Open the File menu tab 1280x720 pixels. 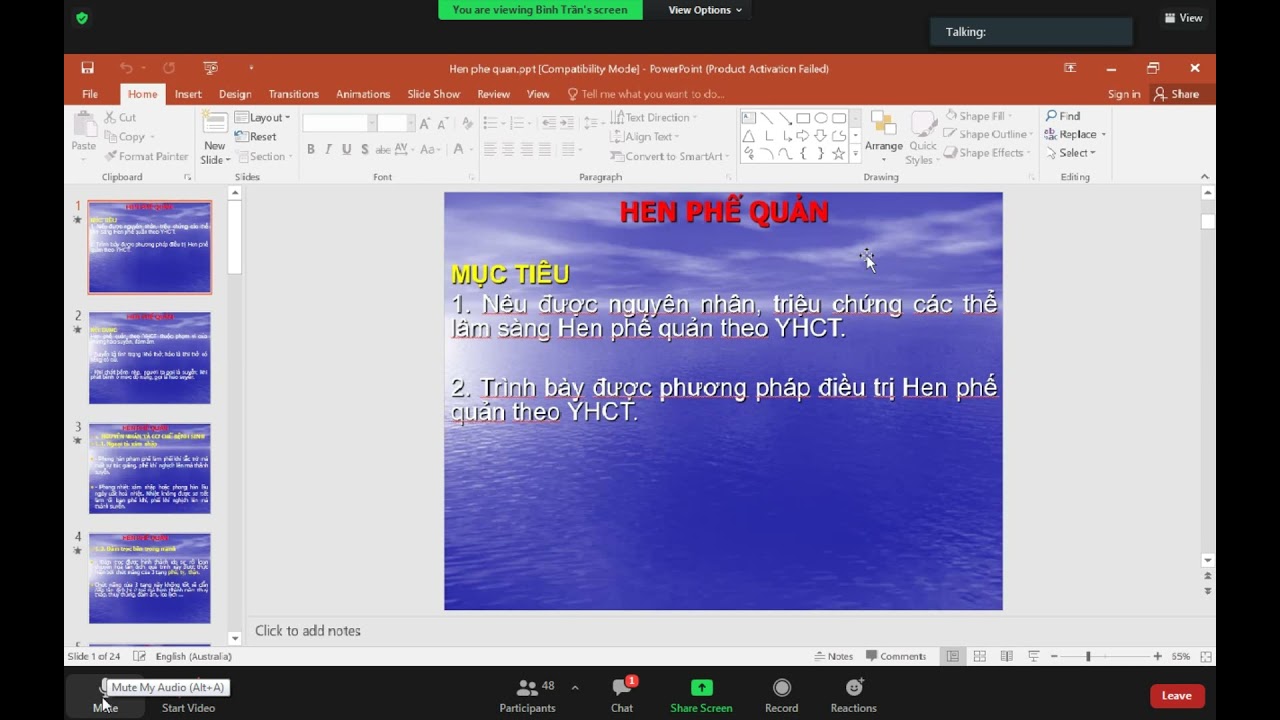click(90, 94)
